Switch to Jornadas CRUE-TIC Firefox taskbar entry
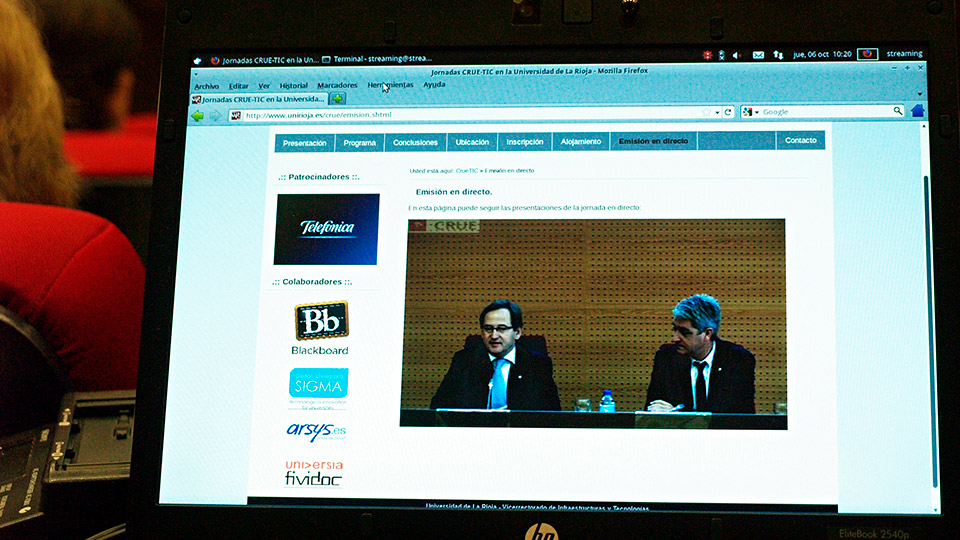The height and width of the screenshot is (540, 960). pos(264,60)
